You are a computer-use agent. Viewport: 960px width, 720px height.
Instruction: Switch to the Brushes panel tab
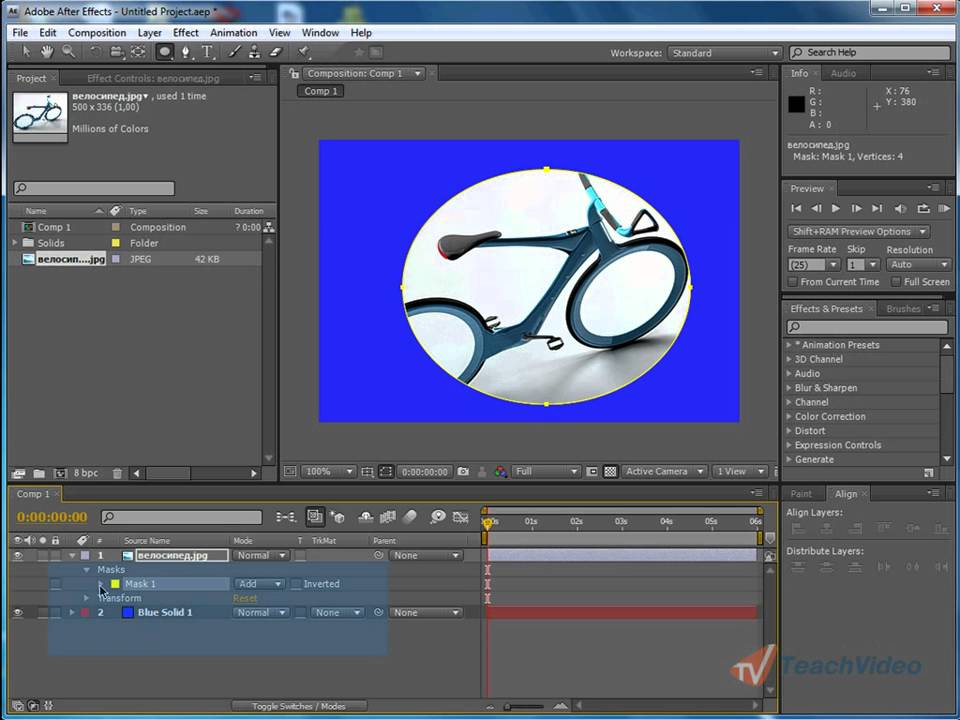(903, 309)
